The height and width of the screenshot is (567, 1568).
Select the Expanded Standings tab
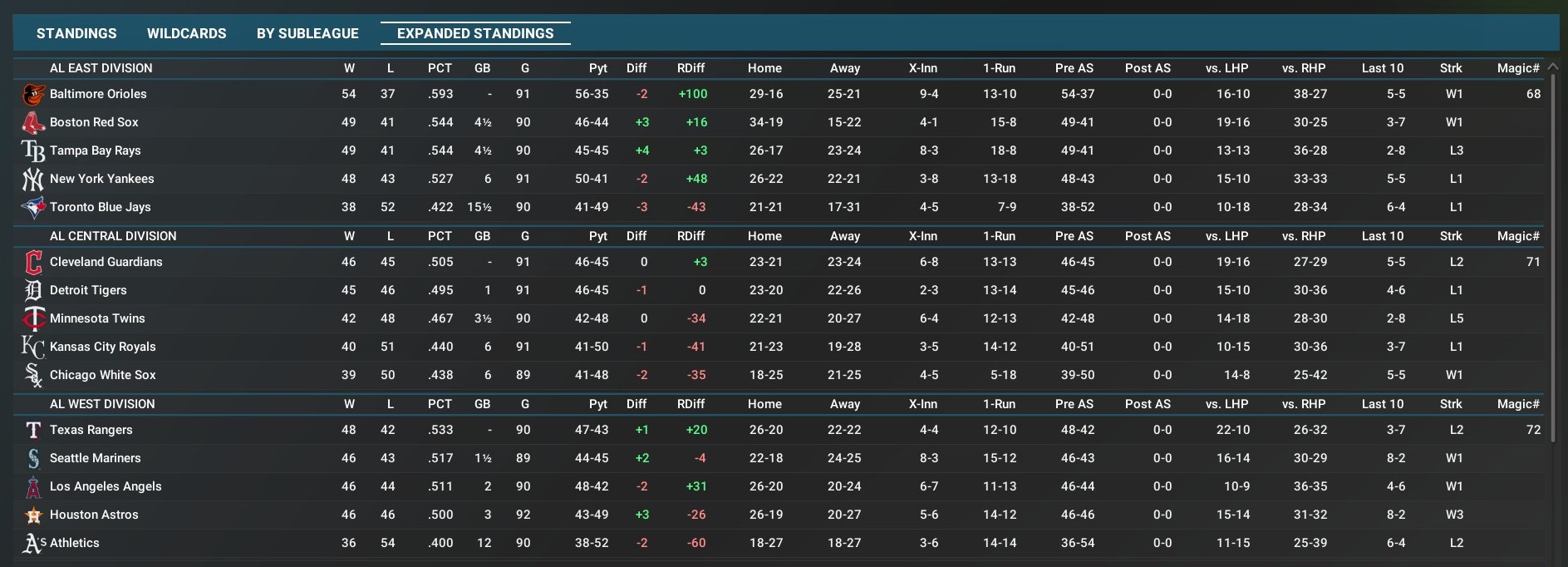[x=475, y=33]
